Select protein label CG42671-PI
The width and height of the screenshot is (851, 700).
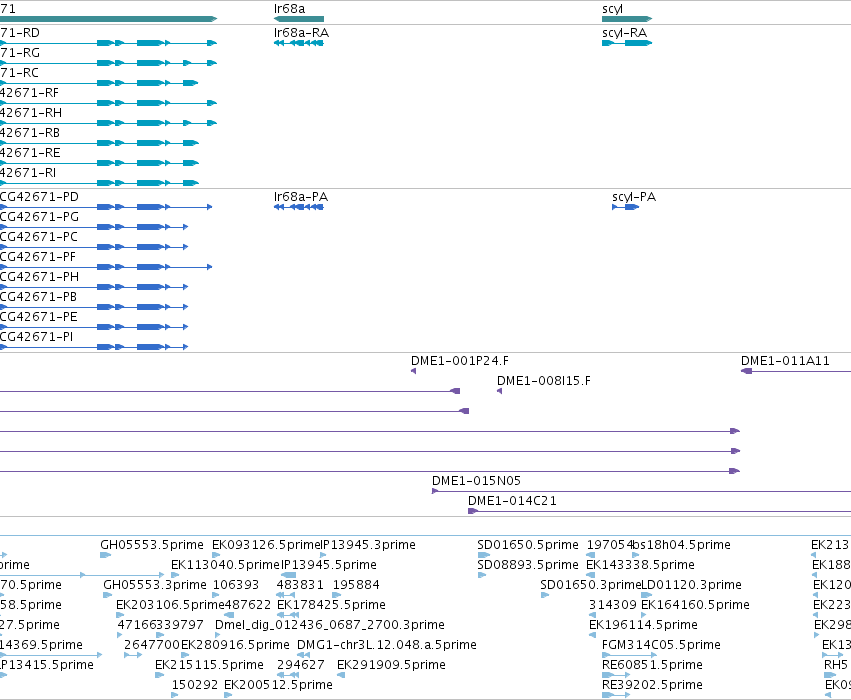tap(36, 338)
